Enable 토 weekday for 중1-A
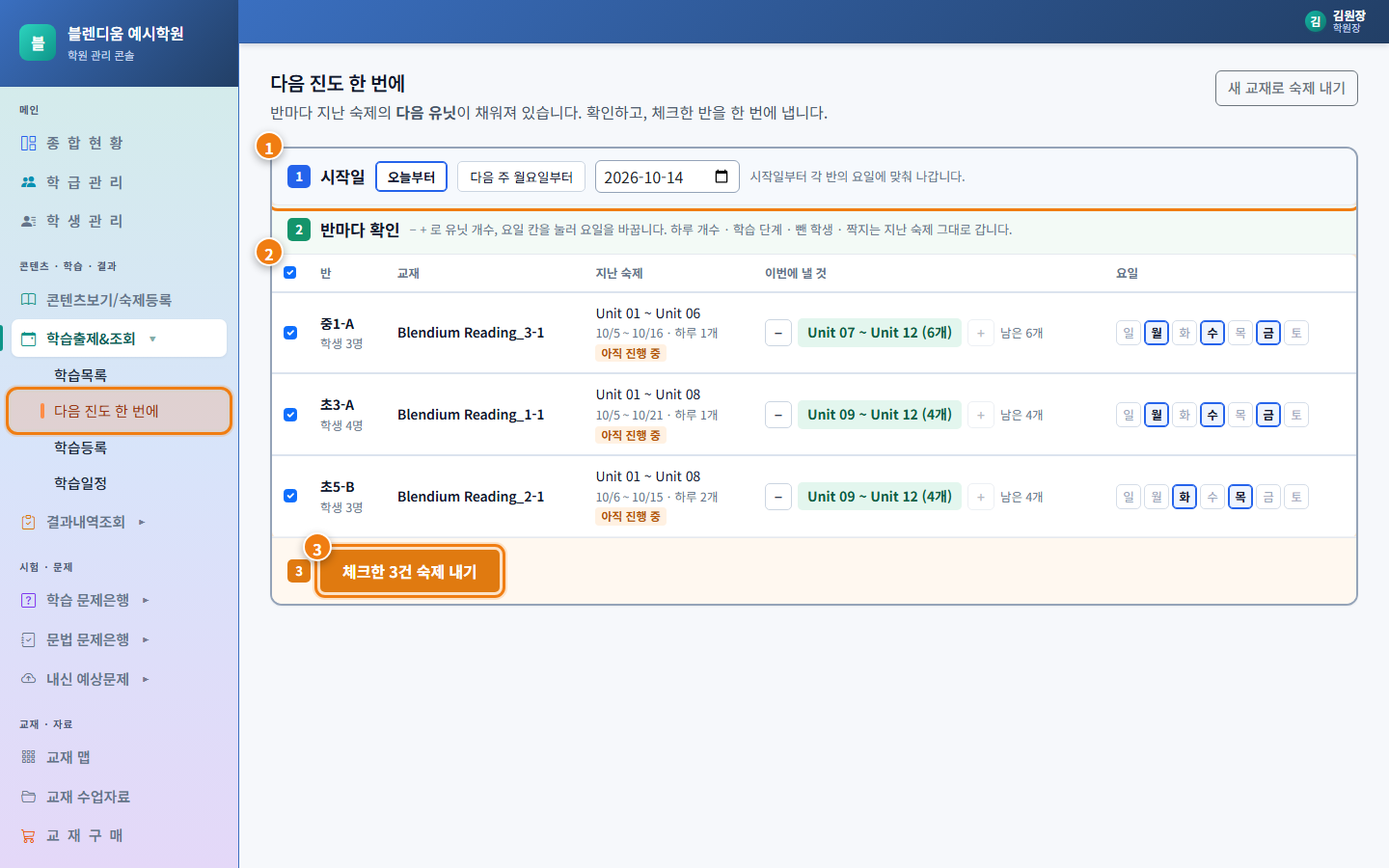Screen dimensions: 1389x868 1296,333
